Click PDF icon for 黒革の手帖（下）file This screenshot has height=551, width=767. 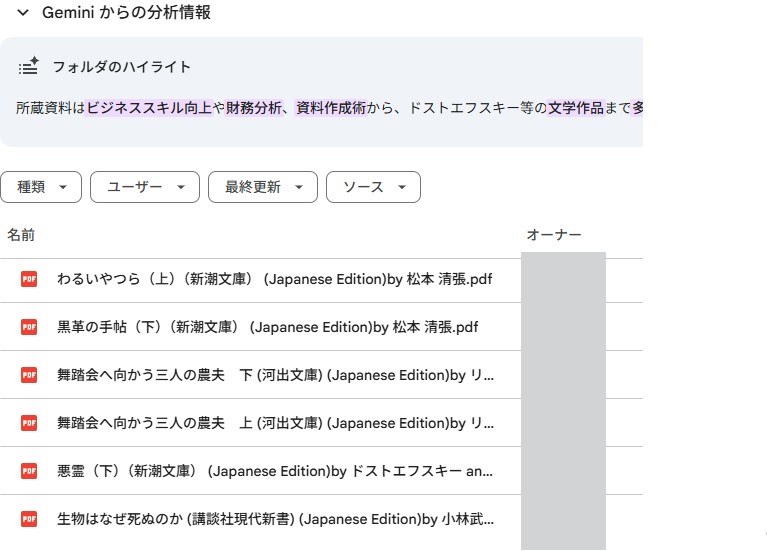[x=29, y=327]
